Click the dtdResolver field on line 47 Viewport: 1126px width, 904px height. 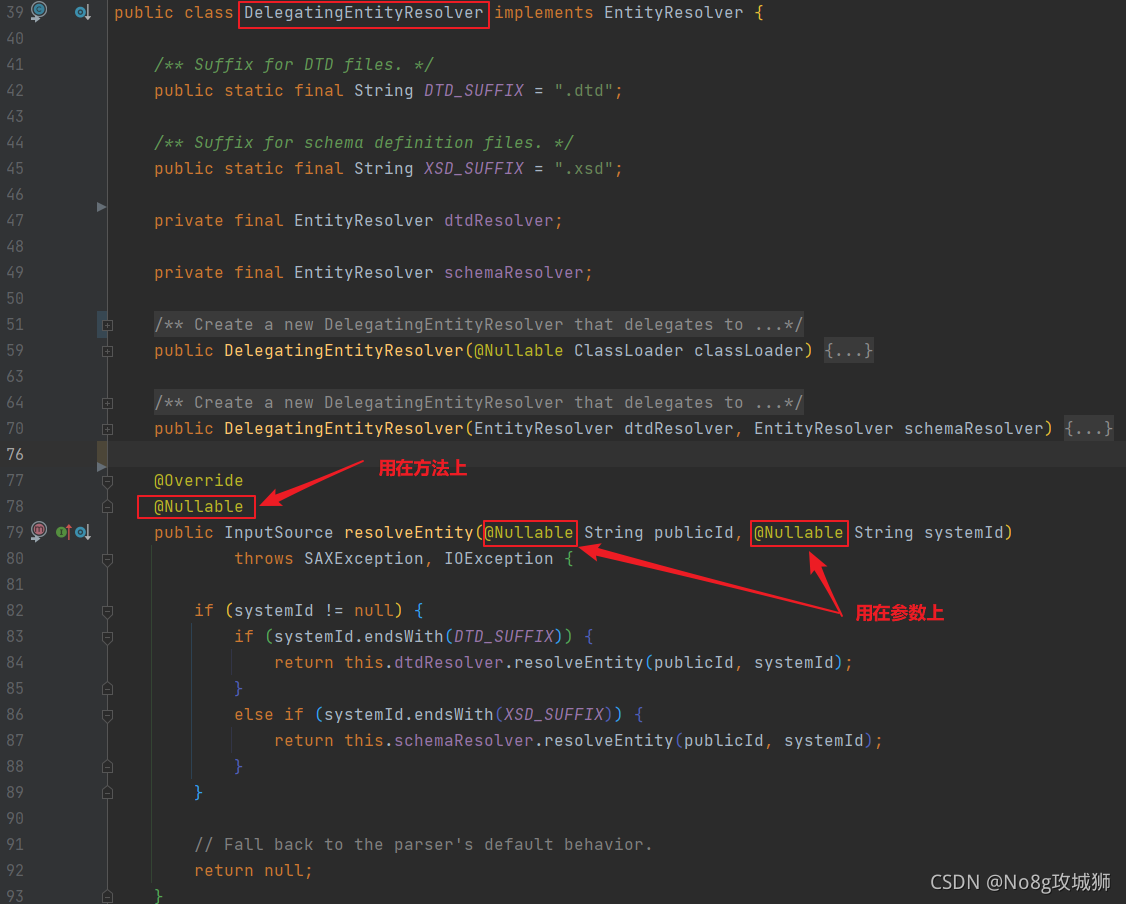pyautogui.click(x=498, y=220)
